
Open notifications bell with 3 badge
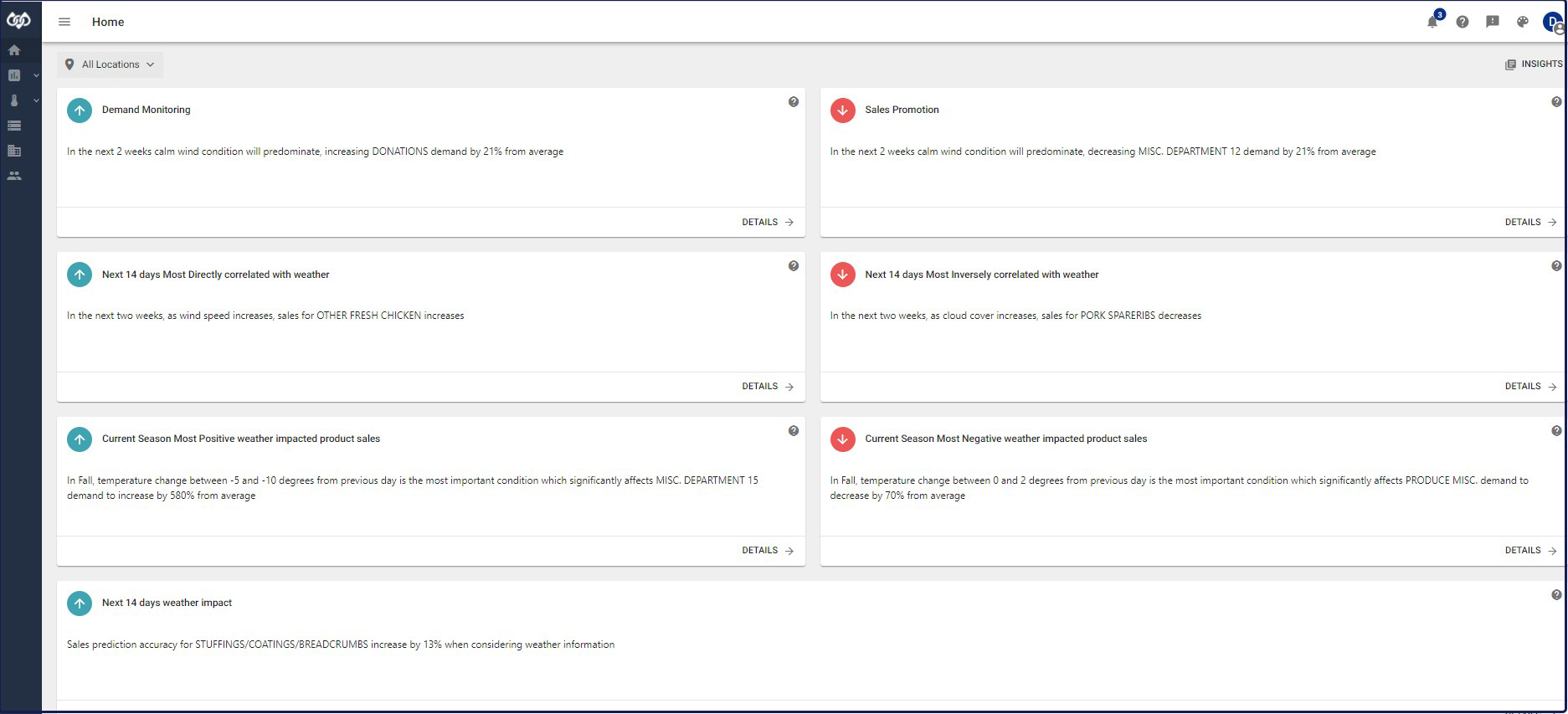1434,20
